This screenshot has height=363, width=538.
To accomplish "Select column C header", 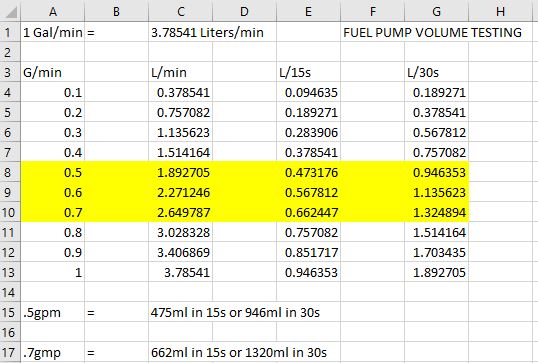I will [180, 11].
